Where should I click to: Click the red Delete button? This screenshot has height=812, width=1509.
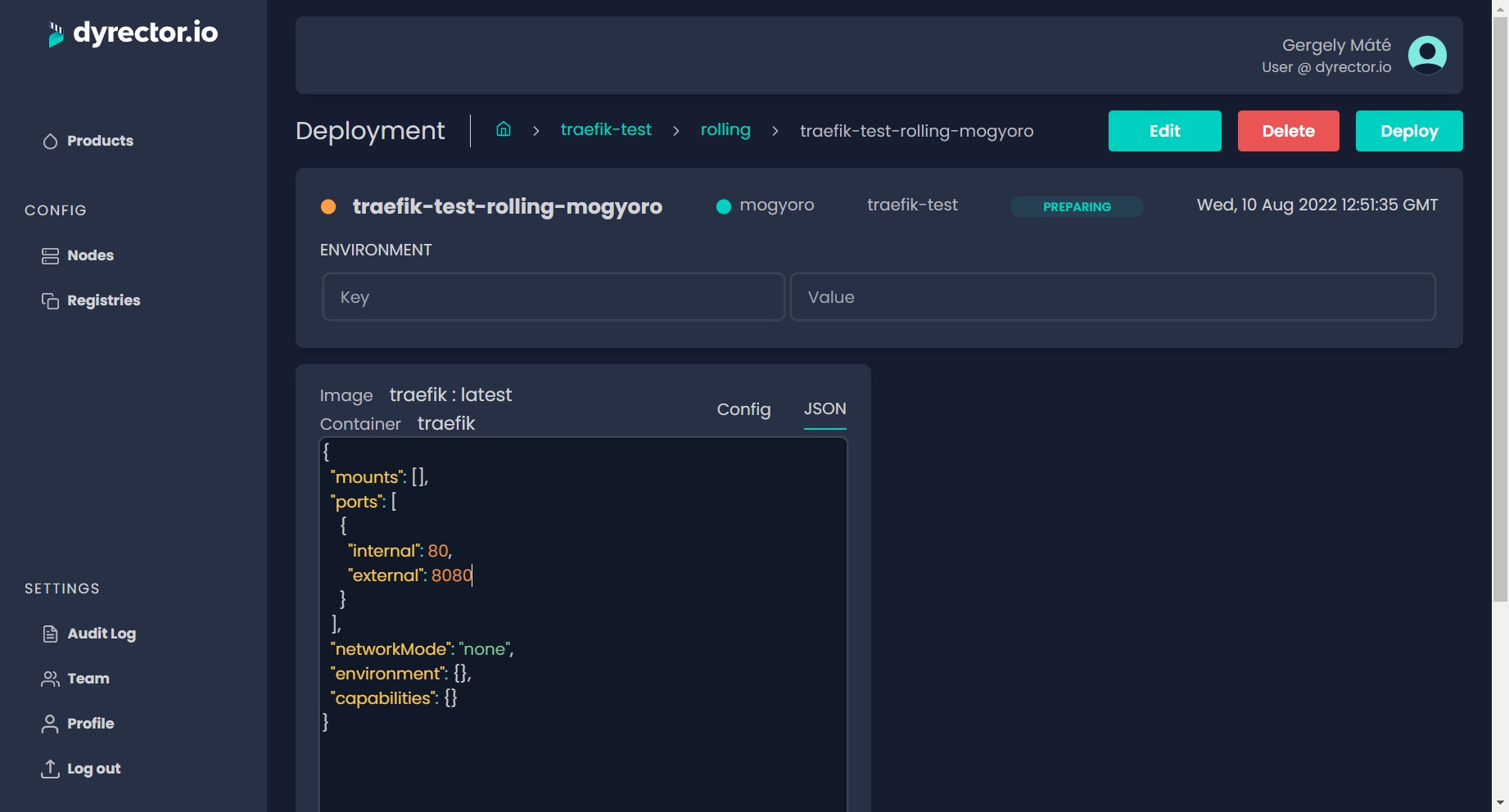click(x=1288, y=131)
